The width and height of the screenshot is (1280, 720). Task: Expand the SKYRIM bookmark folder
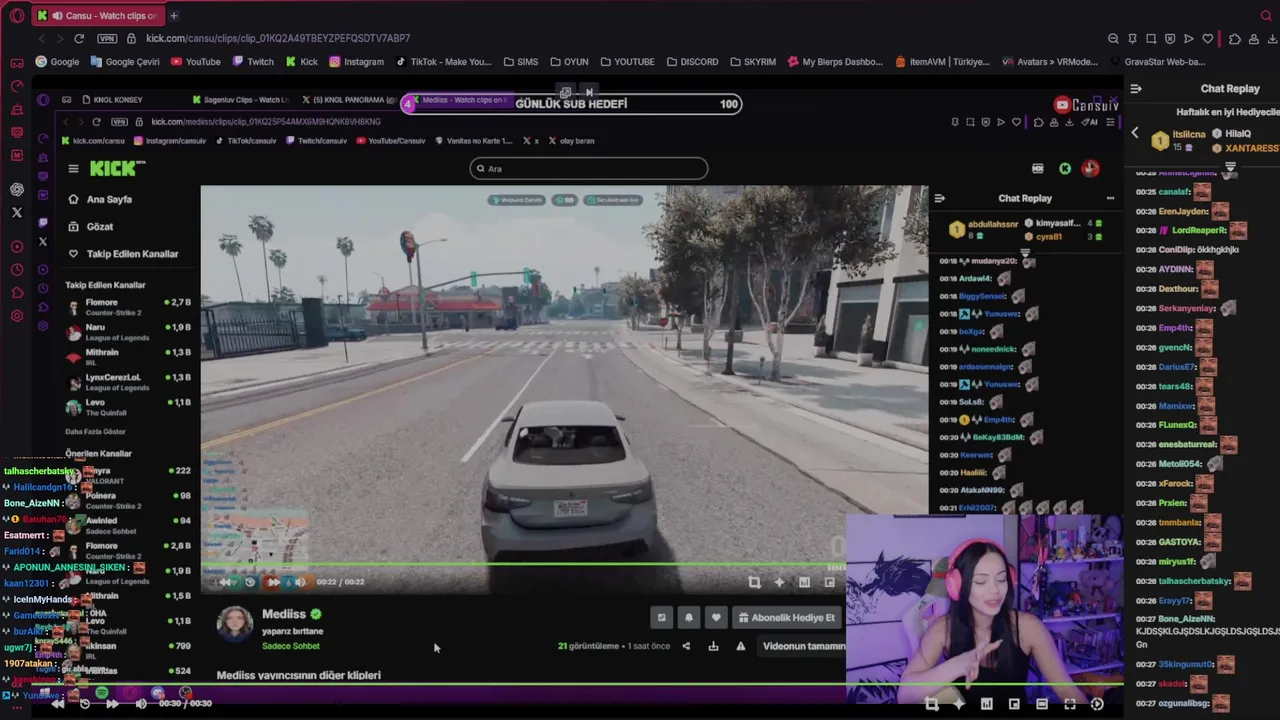click(753, 62)
